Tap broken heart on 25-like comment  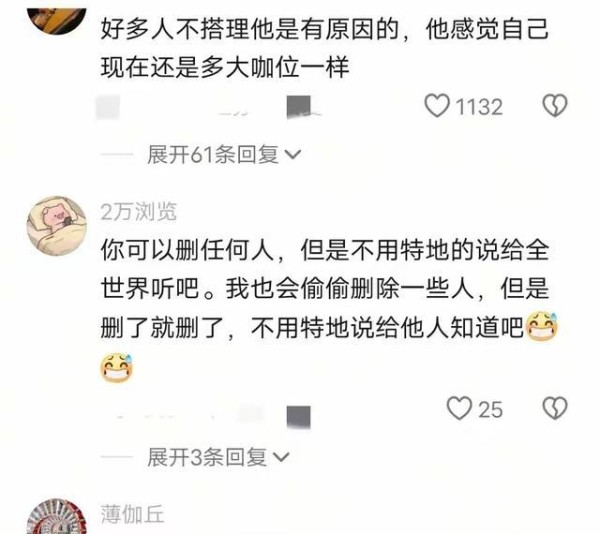pos(555,409)
